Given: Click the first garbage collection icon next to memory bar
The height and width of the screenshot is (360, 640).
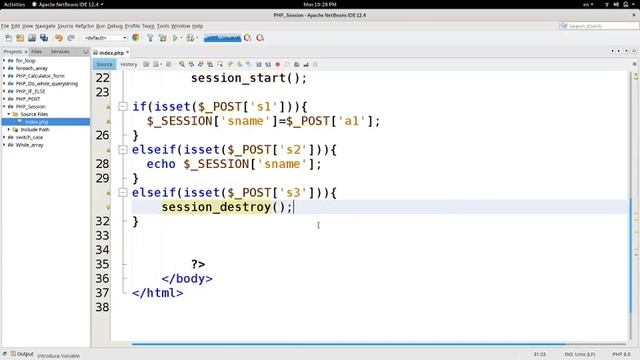Looking at the screenshot, I should 247,38.
